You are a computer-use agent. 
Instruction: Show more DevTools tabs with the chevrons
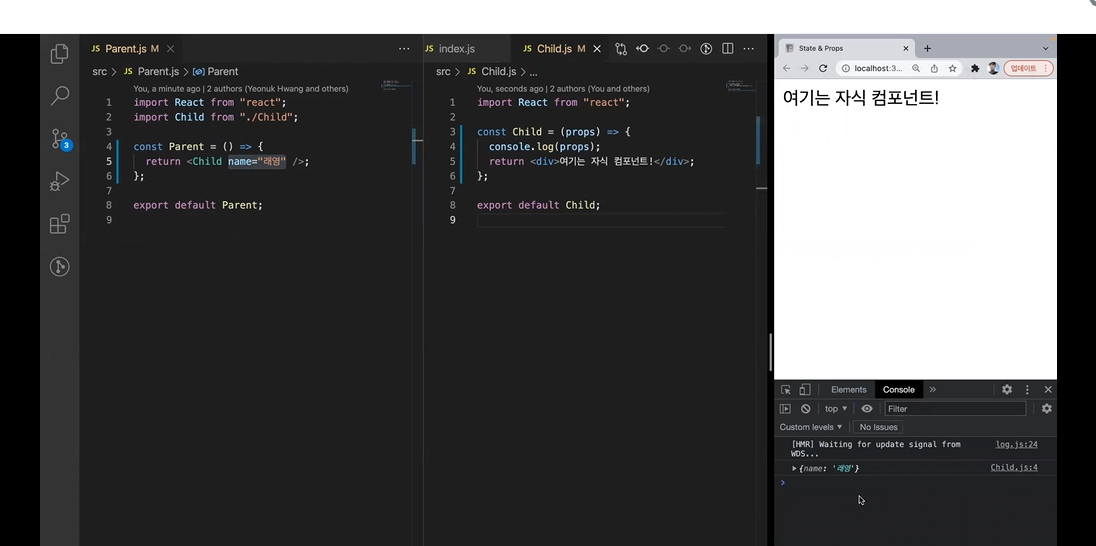coord(932,389)
